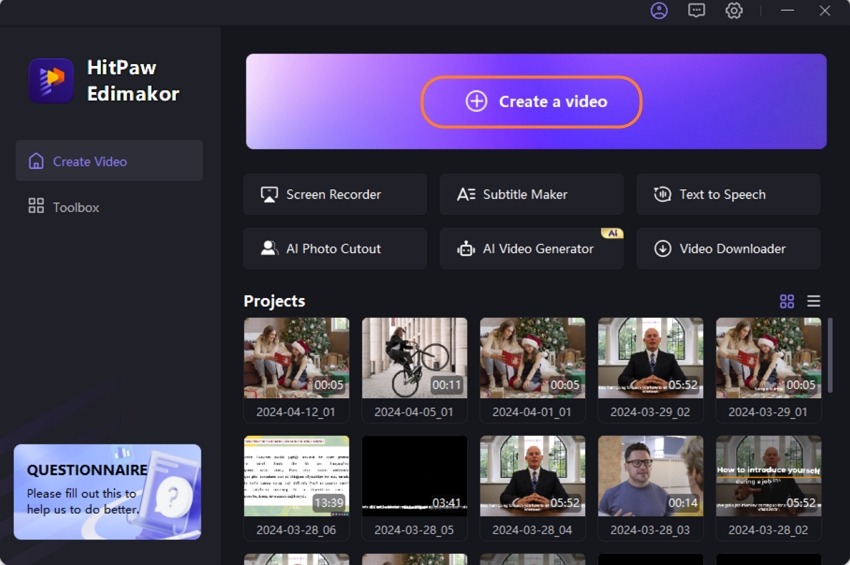The image size is (850, 565).
Task: Click the Screen Recorder monitor icon
Action: click(x=269, y=194)
